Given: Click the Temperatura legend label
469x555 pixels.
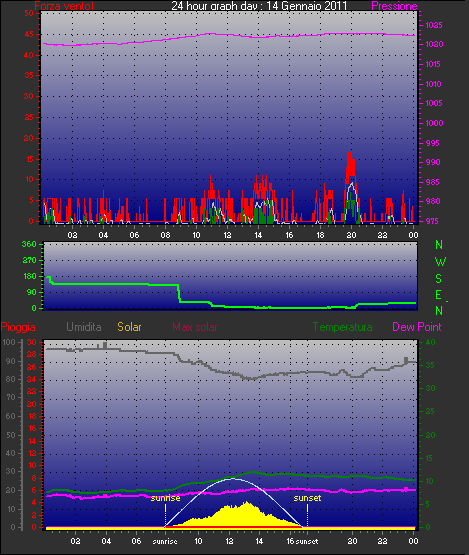Looking at the screenshot, I should (x=342, y=327).
